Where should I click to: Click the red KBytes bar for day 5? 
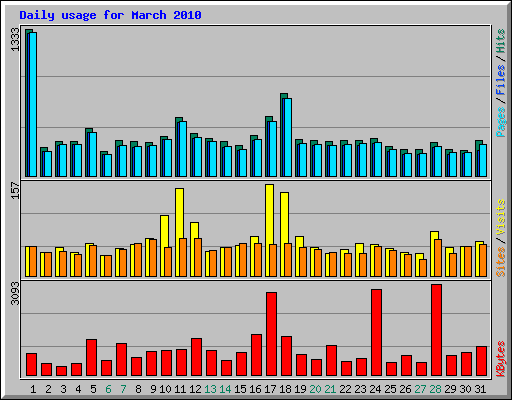pyautogui.click(x=91, y=358)
